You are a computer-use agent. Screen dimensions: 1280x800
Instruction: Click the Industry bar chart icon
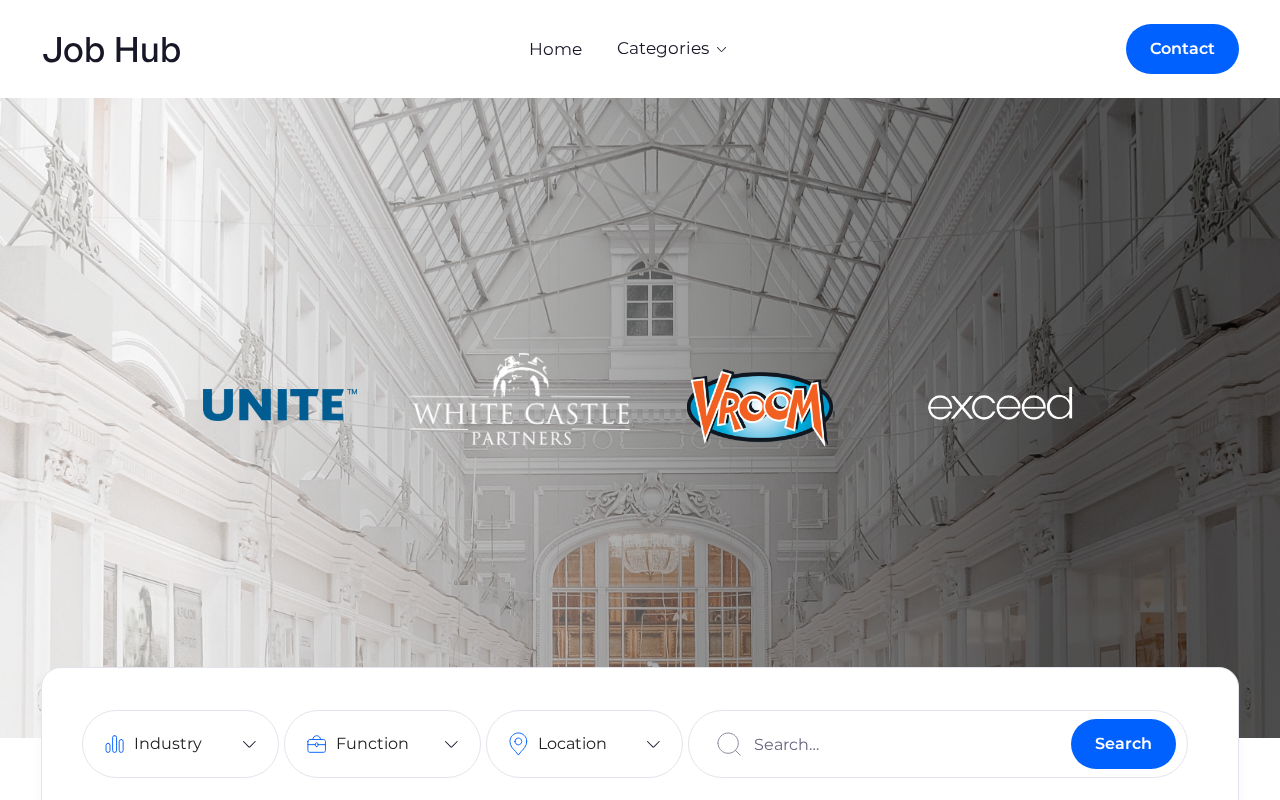click(x=115, y=744)
